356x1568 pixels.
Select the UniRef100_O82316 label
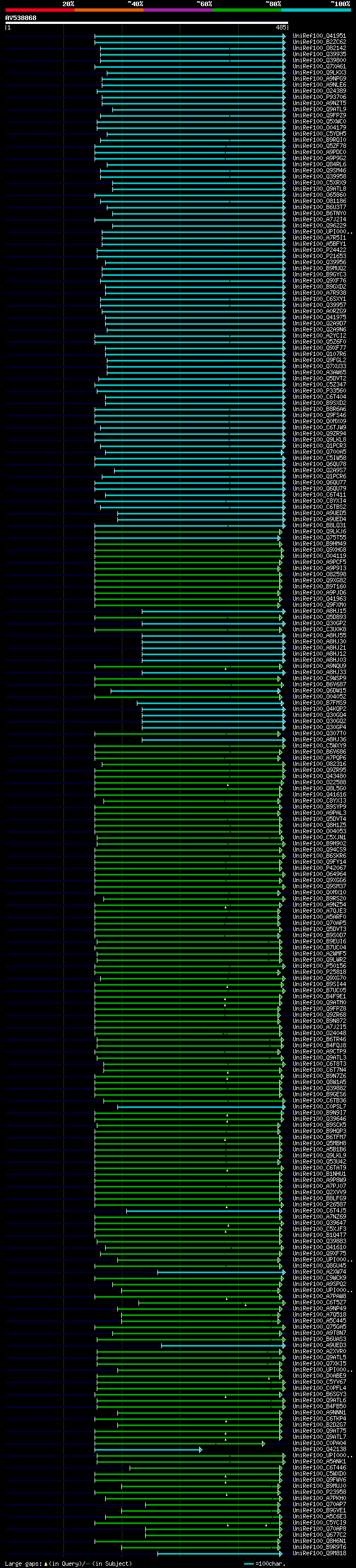tap(319, 763)
